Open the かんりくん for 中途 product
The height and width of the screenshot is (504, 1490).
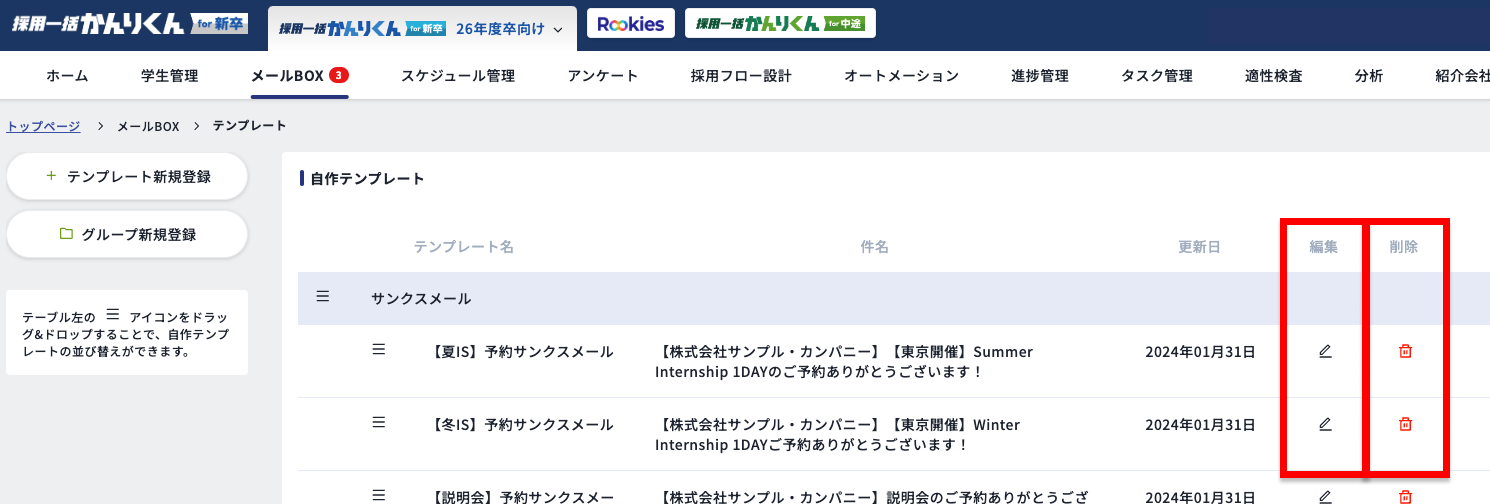click(x=780, y=24)
